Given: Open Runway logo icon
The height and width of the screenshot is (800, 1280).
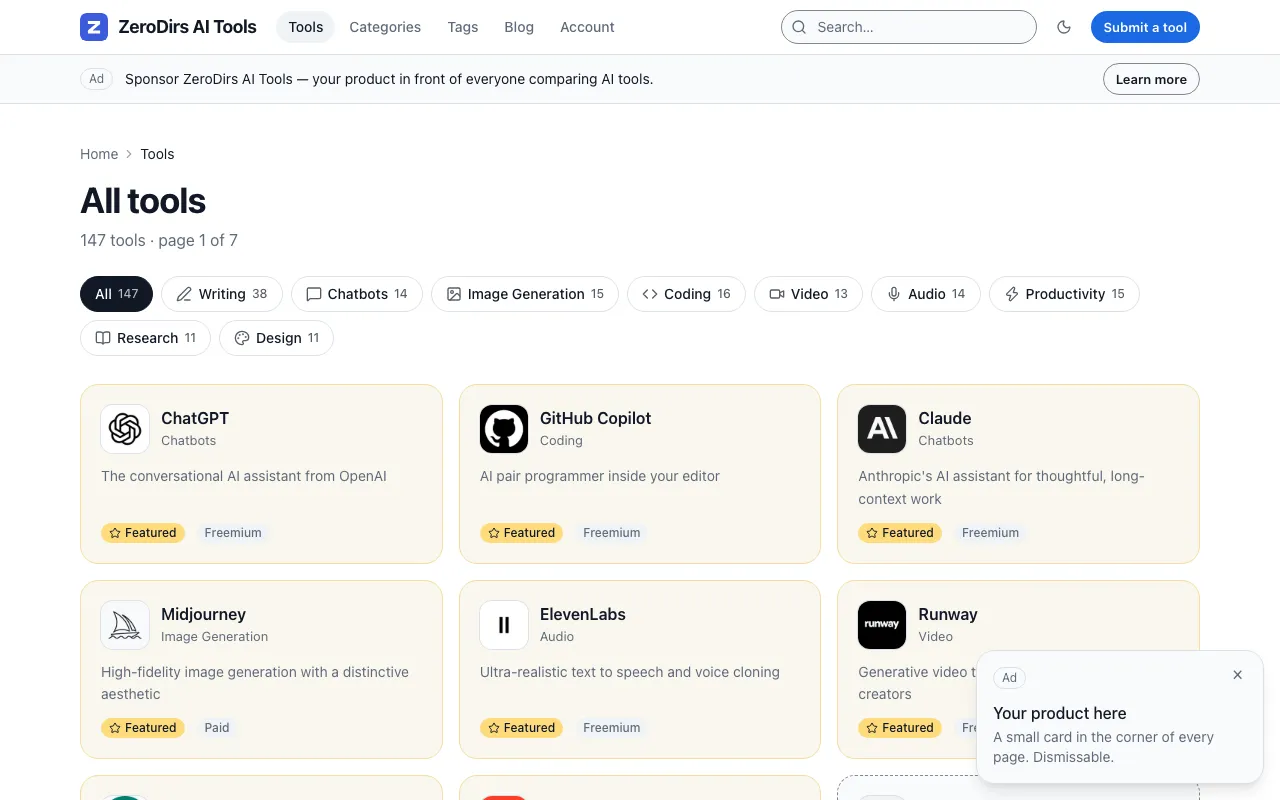Looking at the screenshot, I should coord(882,625).
